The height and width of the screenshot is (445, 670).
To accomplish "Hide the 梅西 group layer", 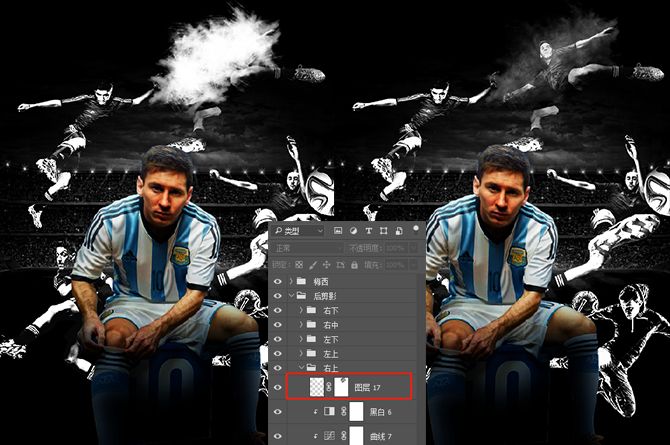I will click(x=278, y=281).
